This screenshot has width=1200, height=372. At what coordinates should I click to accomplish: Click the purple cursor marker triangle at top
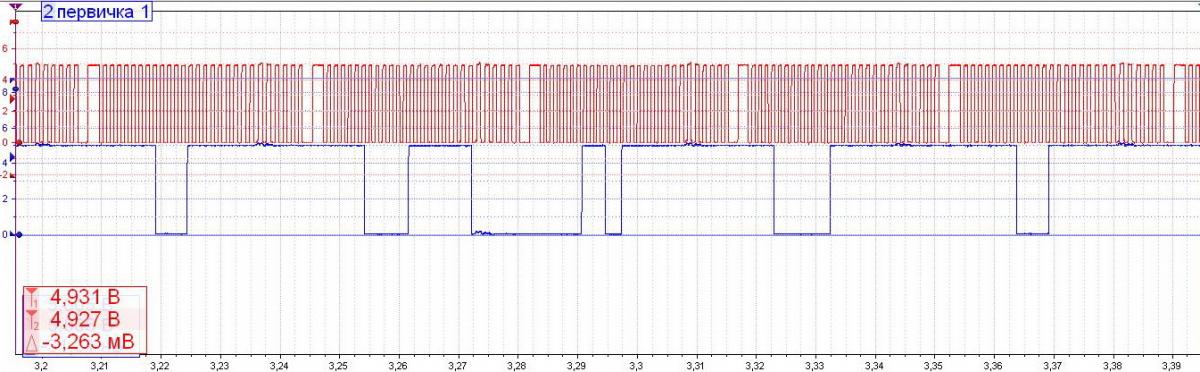[x=15, y=7]
